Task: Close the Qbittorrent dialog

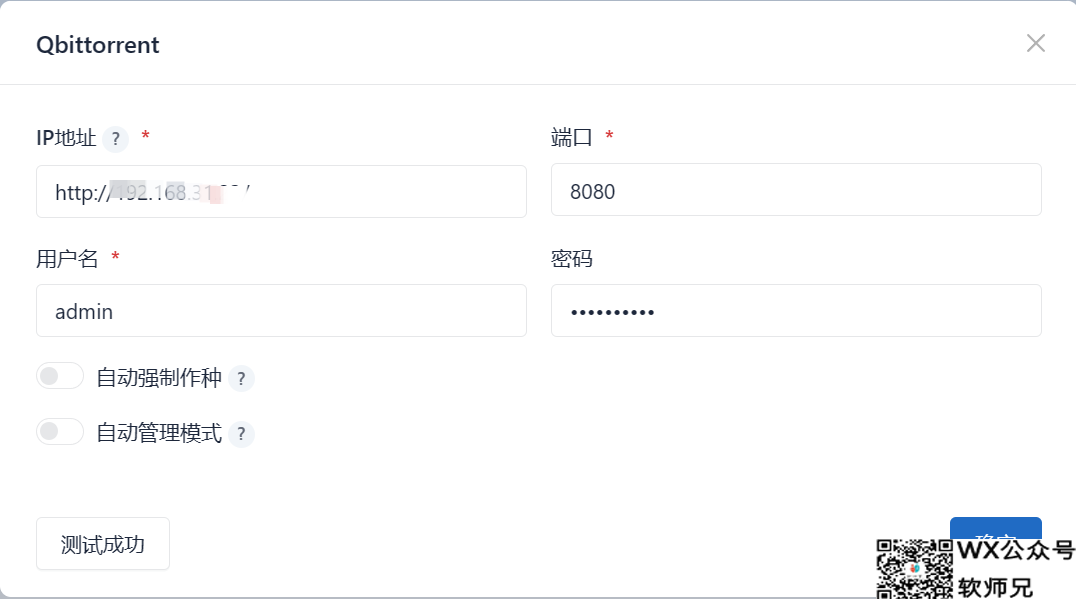Action: click(1035, 43)
